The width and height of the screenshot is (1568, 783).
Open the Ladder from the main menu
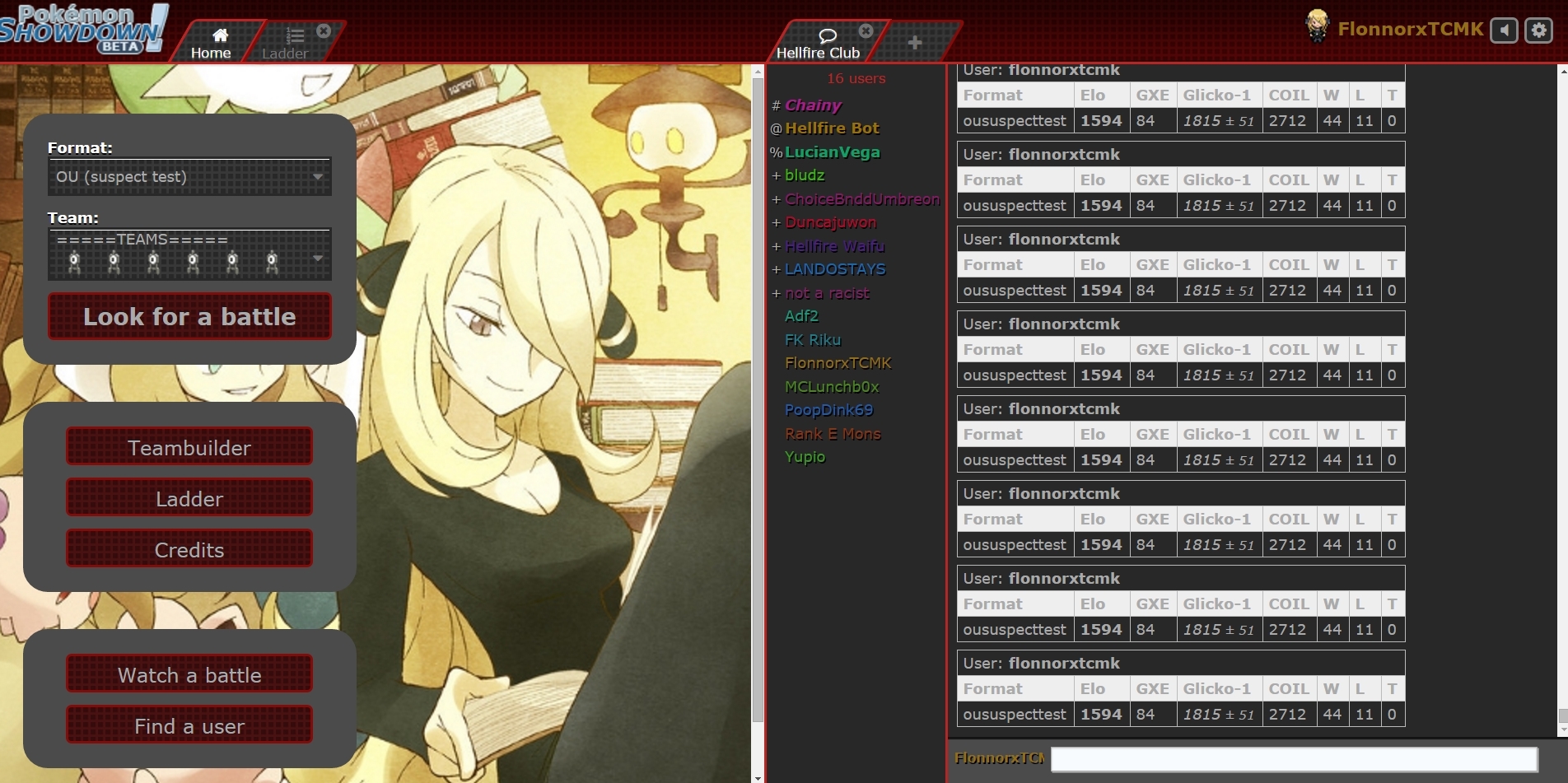coord(189,498)
